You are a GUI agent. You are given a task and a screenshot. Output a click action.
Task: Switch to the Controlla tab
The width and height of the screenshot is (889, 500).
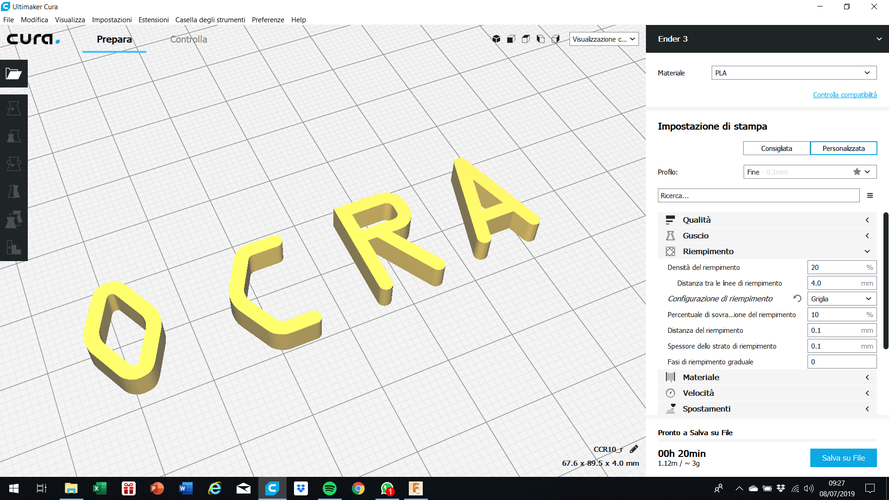tap(189, 39)
